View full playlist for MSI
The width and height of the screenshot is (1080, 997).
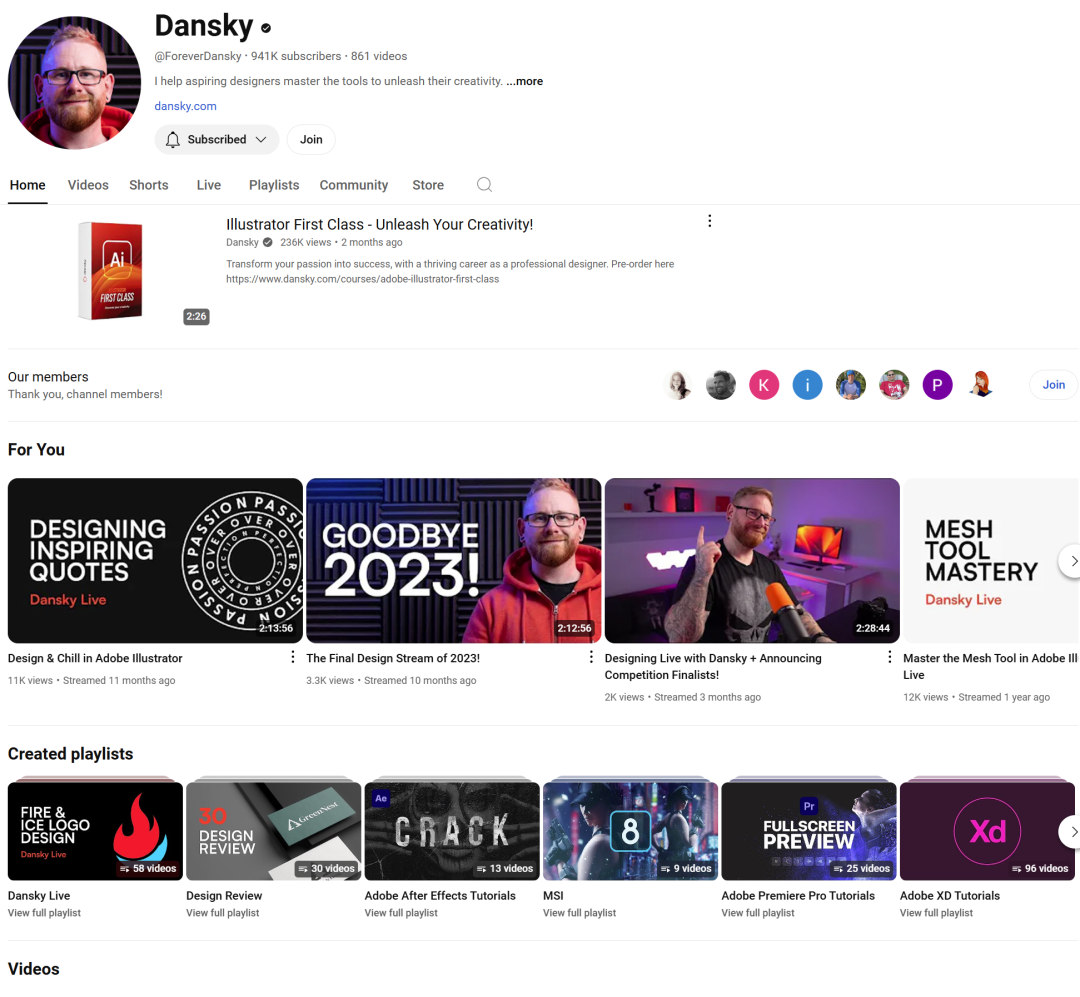pos(579,913)
